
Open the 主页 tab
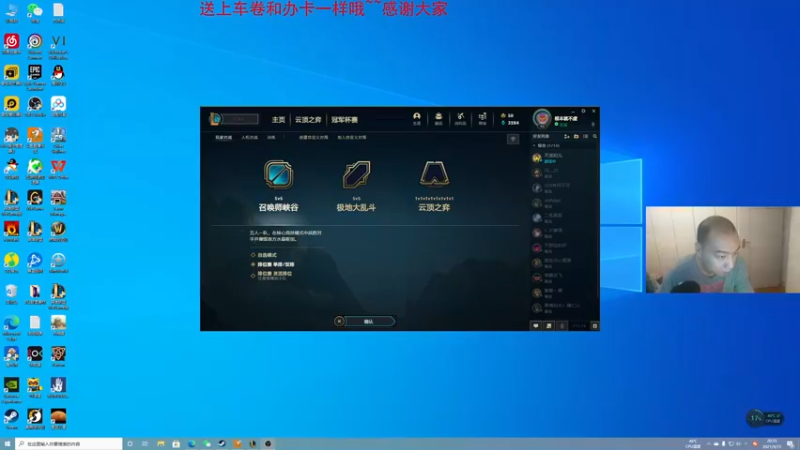[x=278, y=119]
